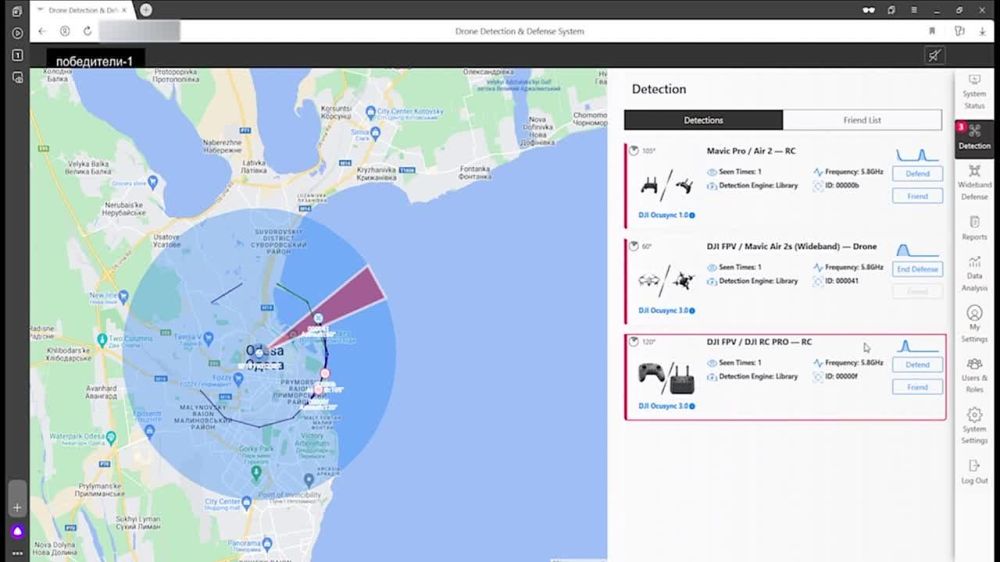The width and height of the screenshot is (1000, 562).
Task: Open System Settings gear
Action: (974, 421)
